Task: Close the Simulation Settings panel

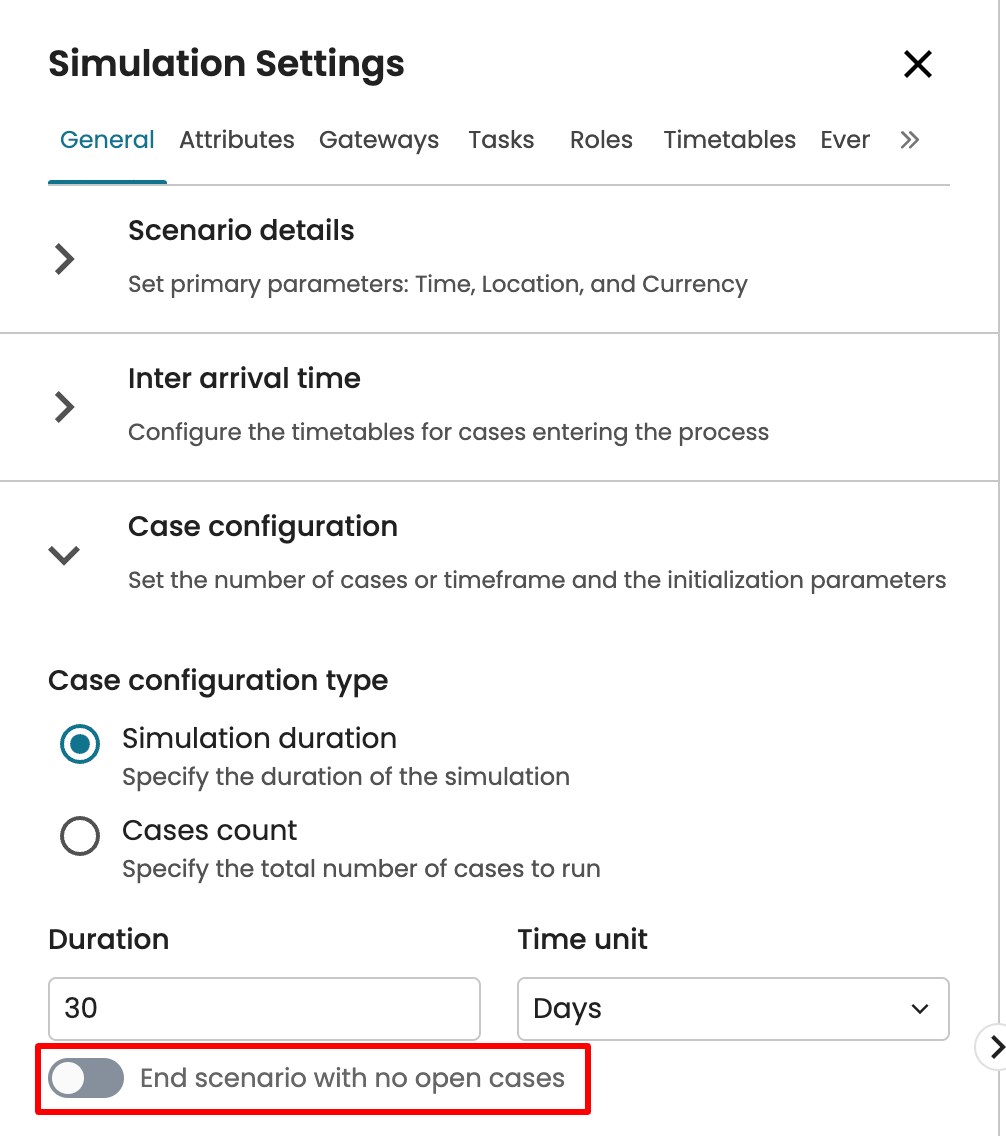Action: (917, 65)
